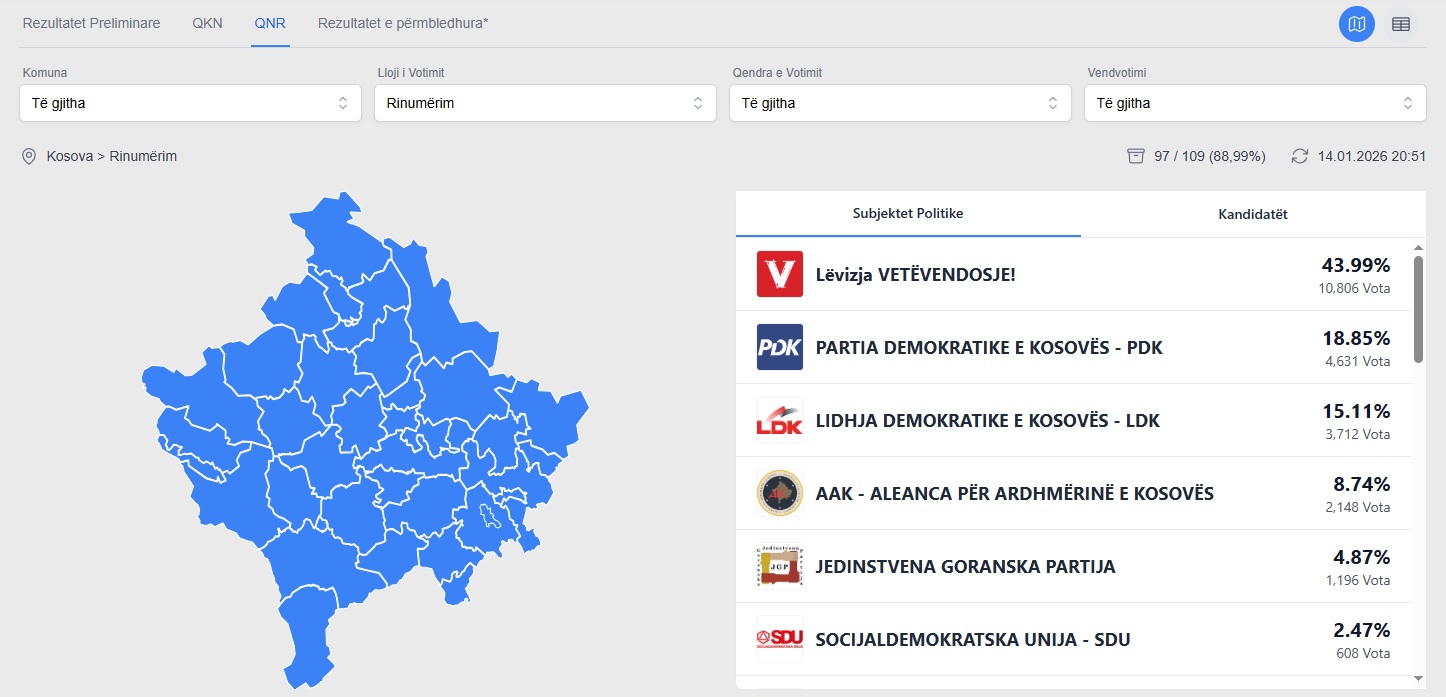Open the Vendvotimi dropdown
Viewport: 1446px width, 697px height.
(1255, 103)
